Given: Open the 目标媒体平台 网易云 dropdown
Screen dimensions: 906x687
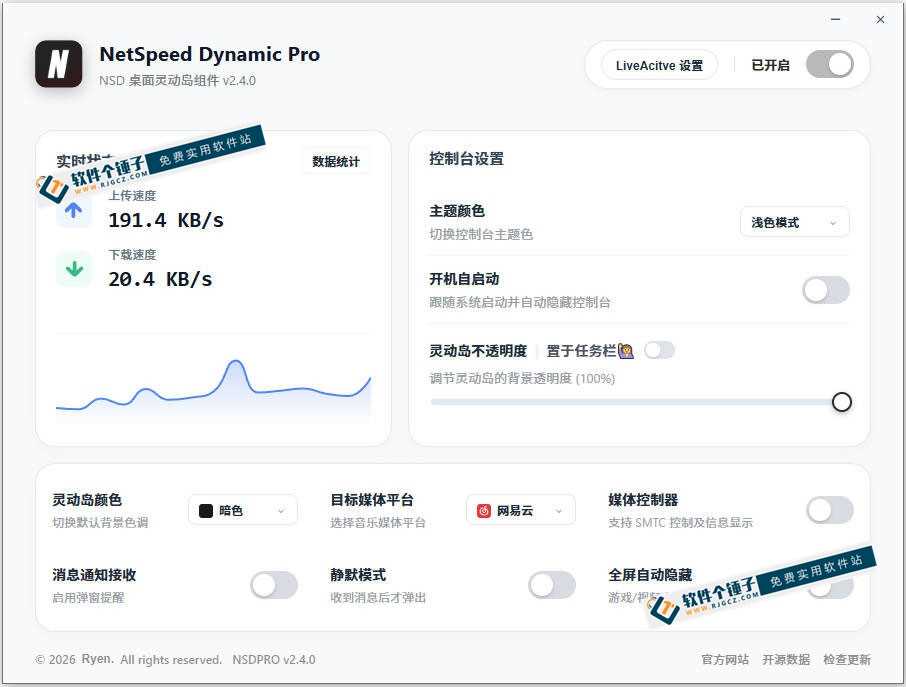Looking at the screenshot, I should coord(521,511).
